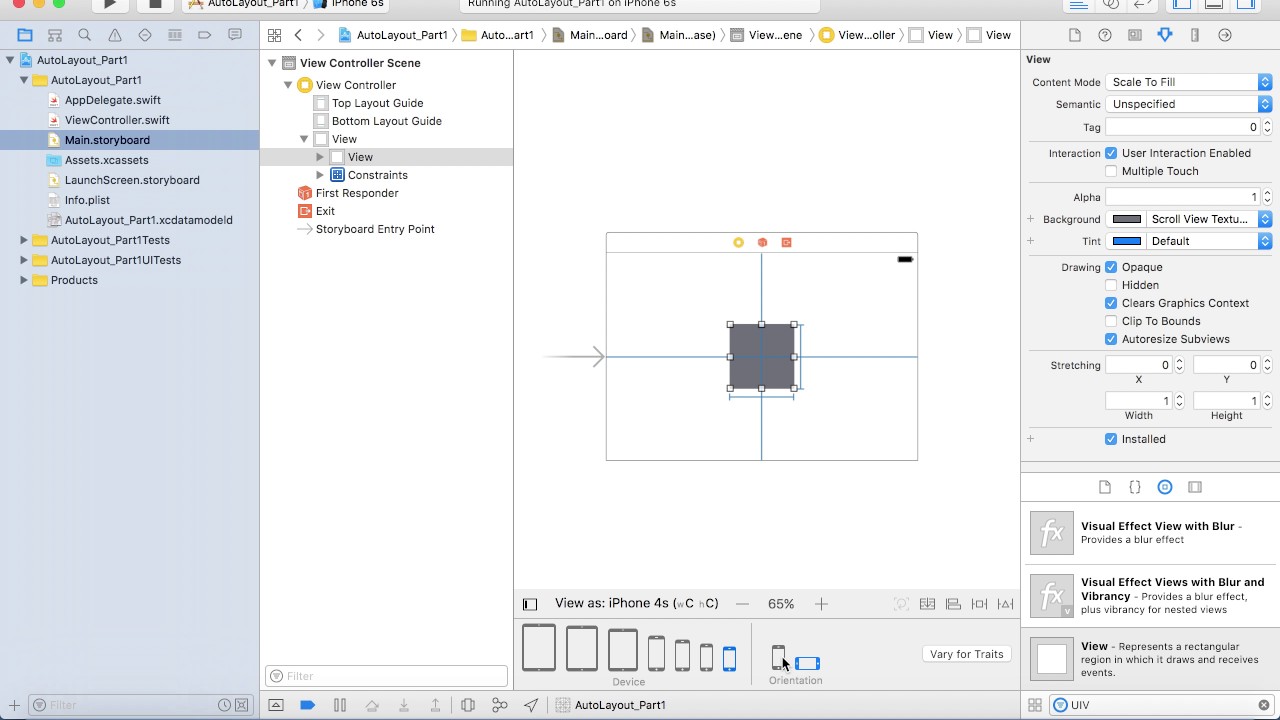Increment the Alpha stepper
1280x720 pixels.
click(1267, 193)
